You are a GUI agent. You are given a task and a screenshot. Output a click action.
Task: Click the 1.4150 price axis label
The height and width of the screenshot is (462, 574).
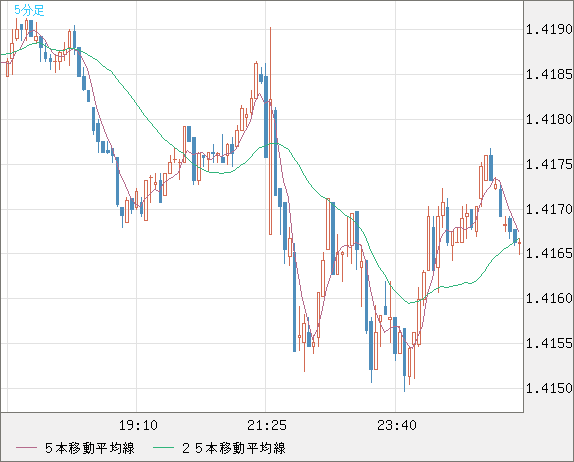549,388
